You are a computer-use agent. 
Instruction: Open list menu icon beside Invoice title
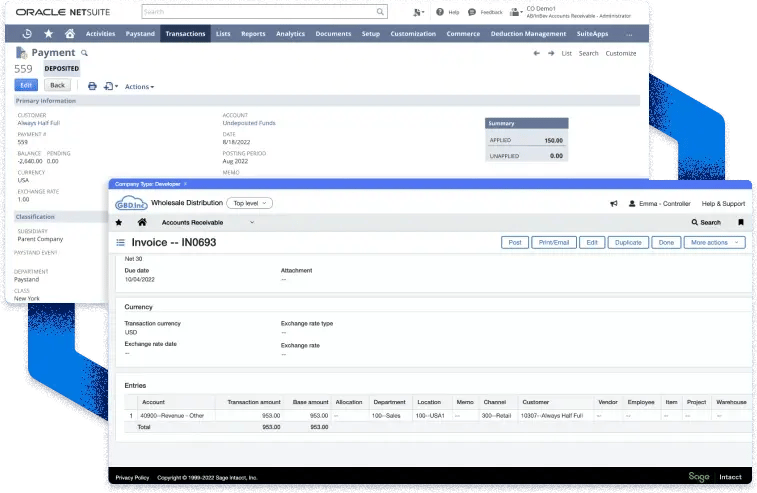(120, 242)
